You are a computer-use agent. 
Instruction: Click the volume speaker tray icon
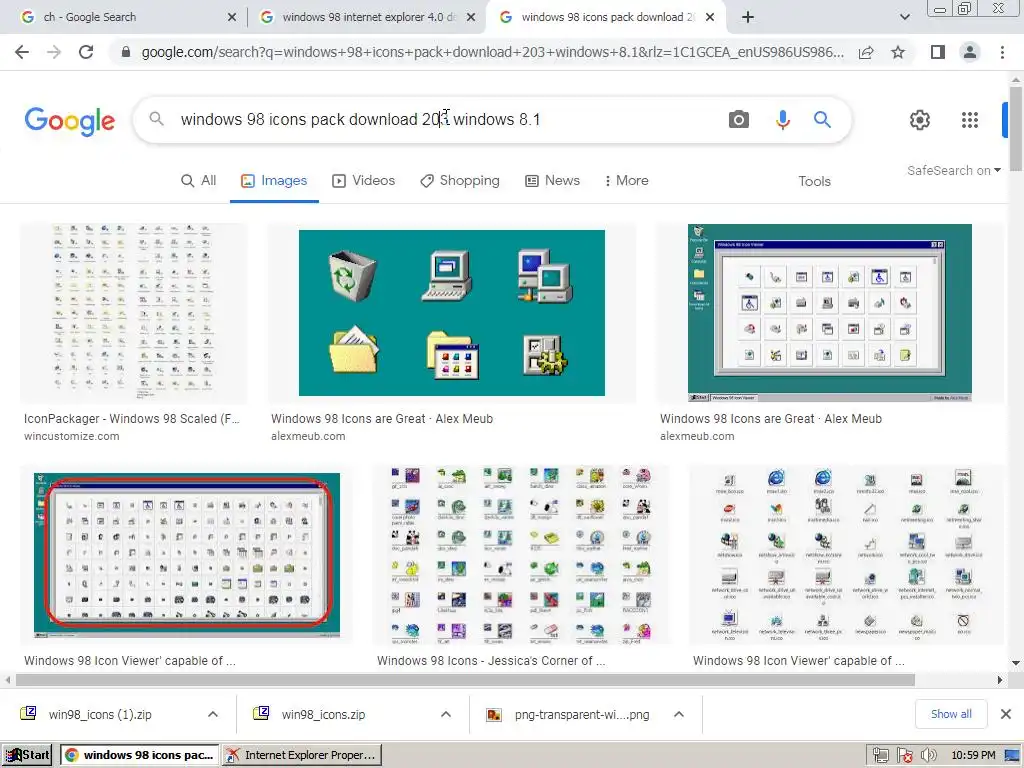point(928,756)
